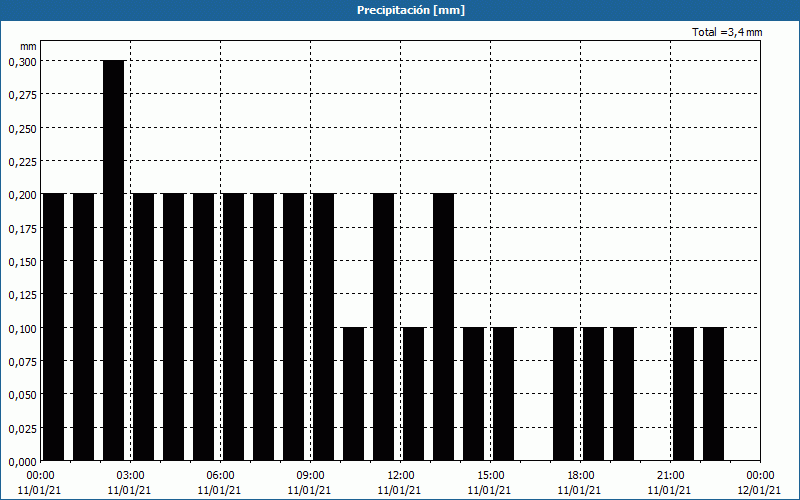
Task: Click the 0,200 bar for 11:00–12:00
Action: click(x=384, y=327)
